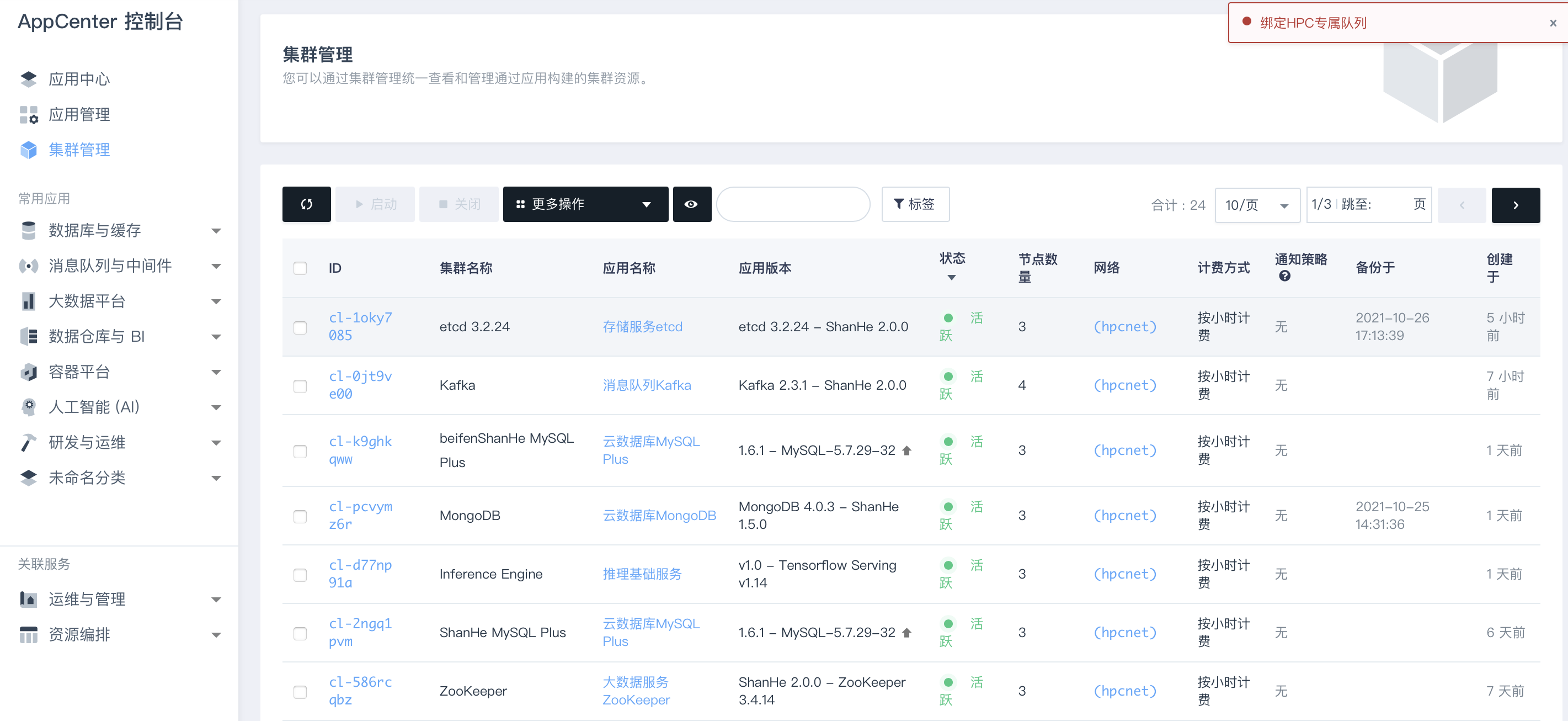Click the 未命名分类 layers icon
Image resolution: width=1568 pixels, height=721 pixels.
28,478
